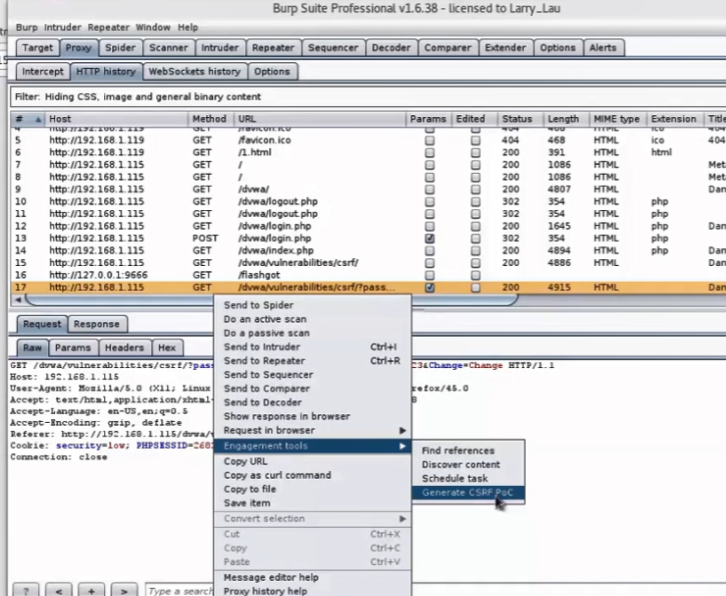The width and height of the screenshot is (726, 596).
Task: Switch to the Intercept sub-tab
Action: (43, 72)
